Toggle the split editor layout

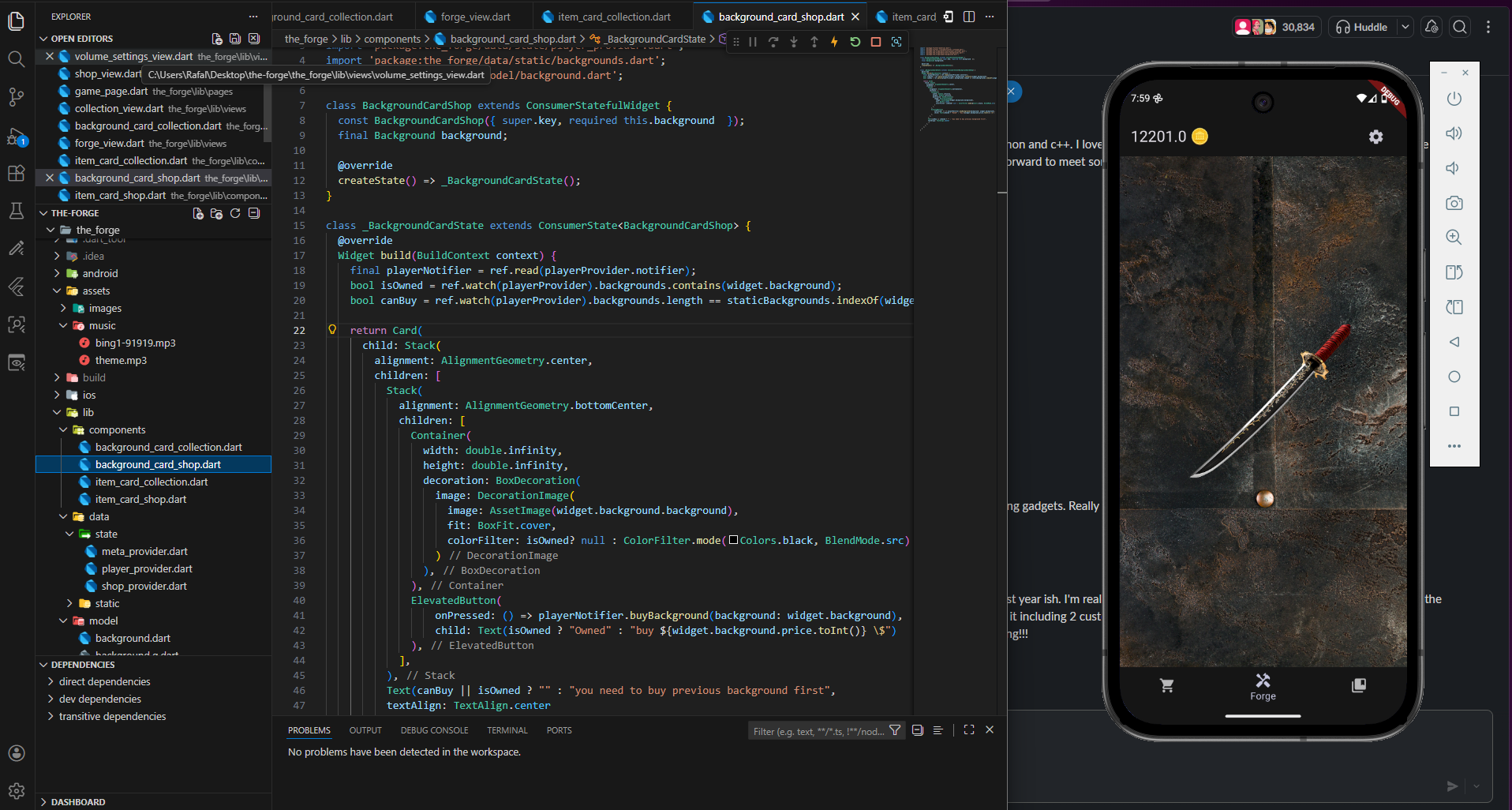point(969,17)
